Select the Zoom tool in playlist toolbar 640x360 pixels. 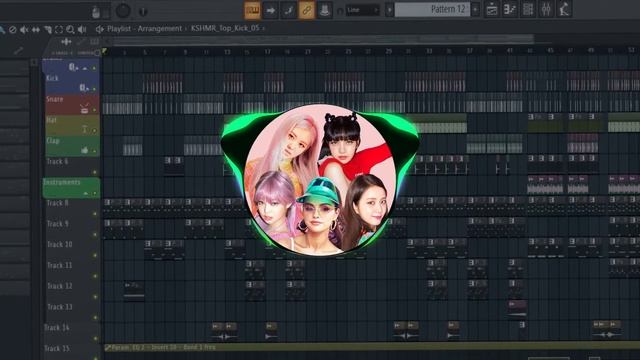pyautogui.click(x=70, y=29)
